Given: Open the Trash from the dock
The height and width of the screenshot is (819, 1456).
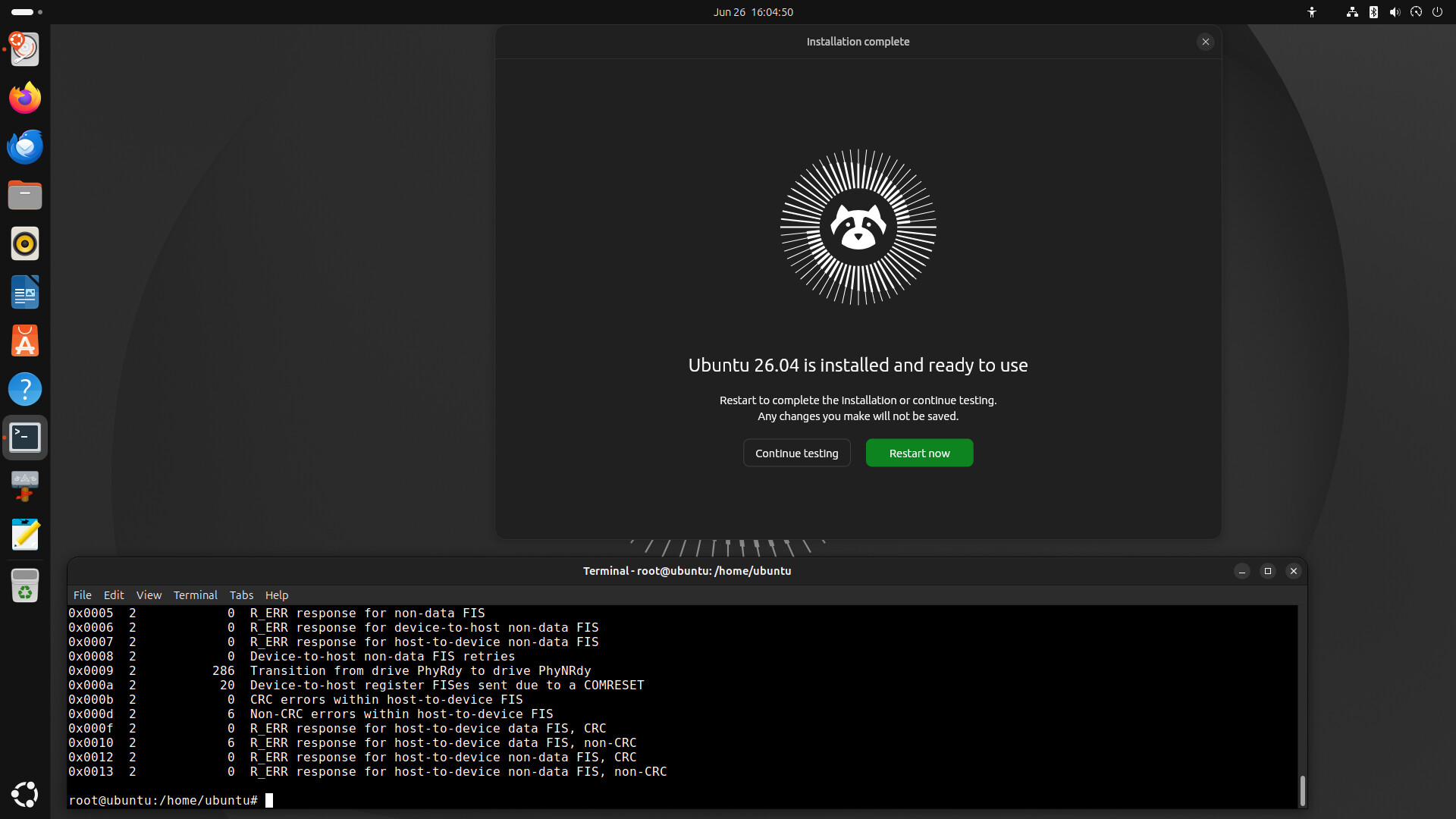Looking at the screenshot, I should (x=25, y=585).
